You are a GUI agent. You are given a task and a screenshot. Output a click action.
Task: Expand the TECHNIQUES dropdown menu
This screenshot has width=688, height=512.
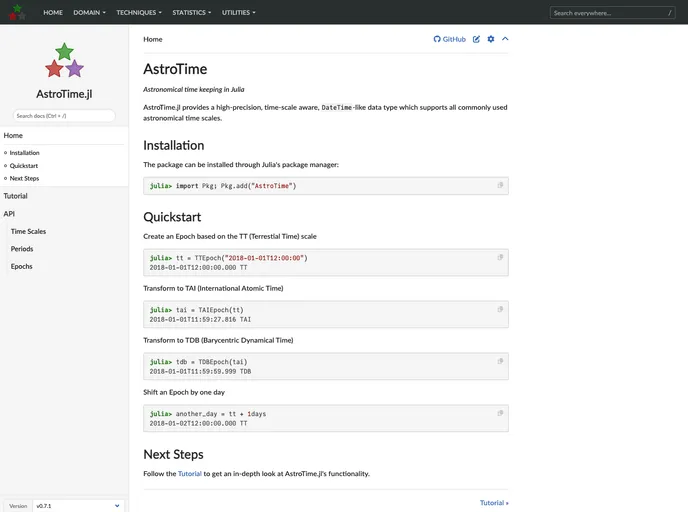(139, 12)
